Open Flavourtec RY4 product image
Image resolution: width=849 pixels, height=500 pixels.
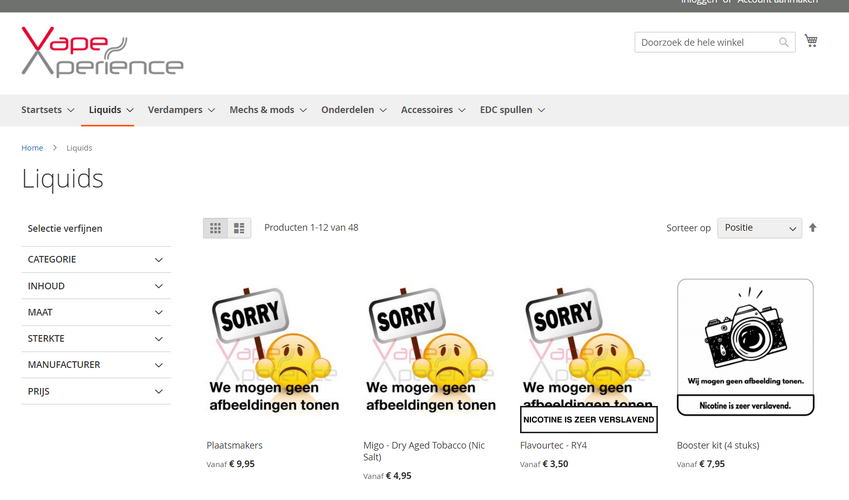(589, 356)
